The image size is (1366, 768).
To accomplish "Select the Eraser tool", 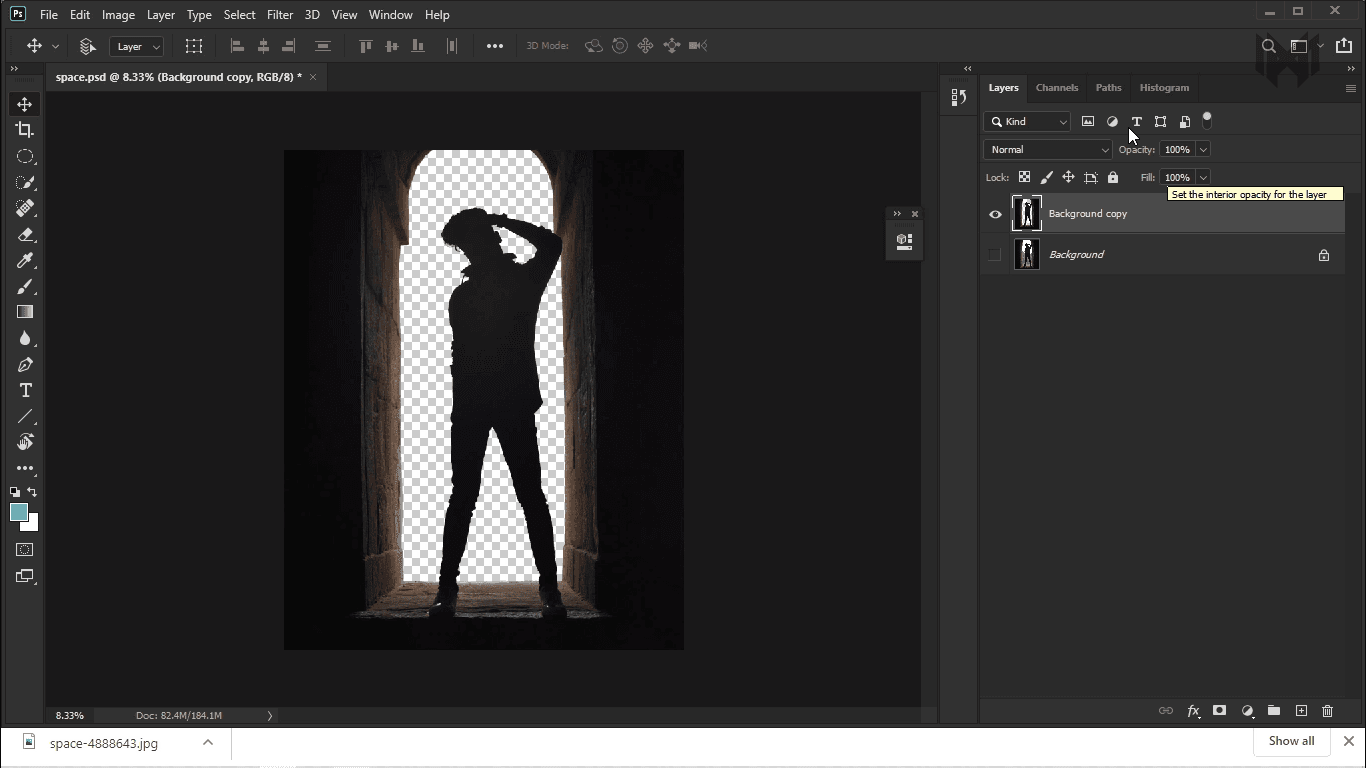I will click(25, 234).
